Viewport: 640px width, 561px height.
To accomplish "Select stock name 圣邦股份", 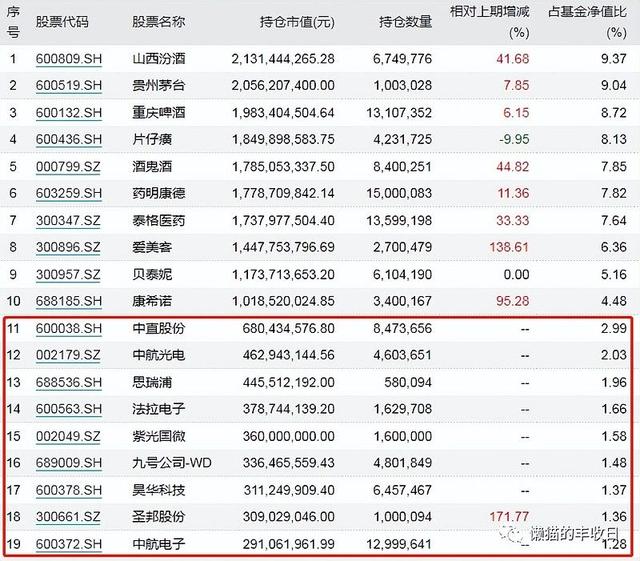I will tap(158, 516).
